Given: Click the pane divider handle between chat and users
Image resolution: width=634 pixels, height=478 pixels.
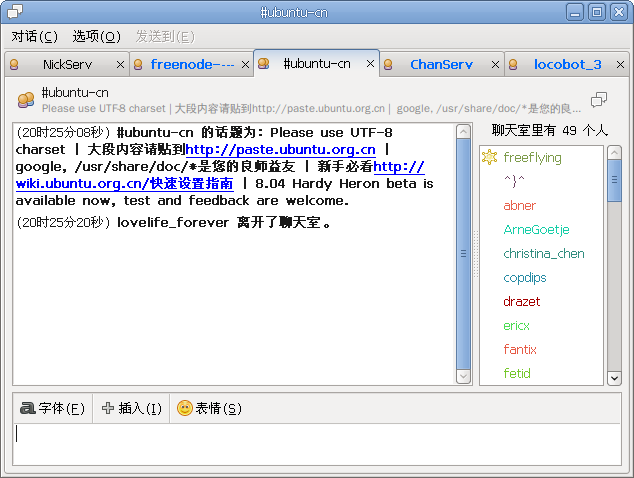Looking at the screenshot, I should [x=476, y=254].
